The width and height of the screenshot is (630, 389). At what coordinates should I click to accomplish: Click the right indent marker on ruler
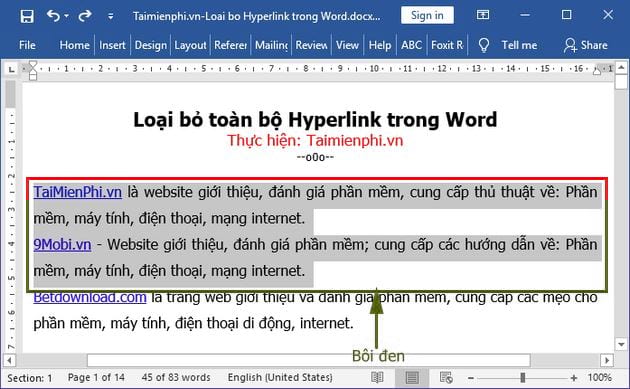tap(597, 71)
